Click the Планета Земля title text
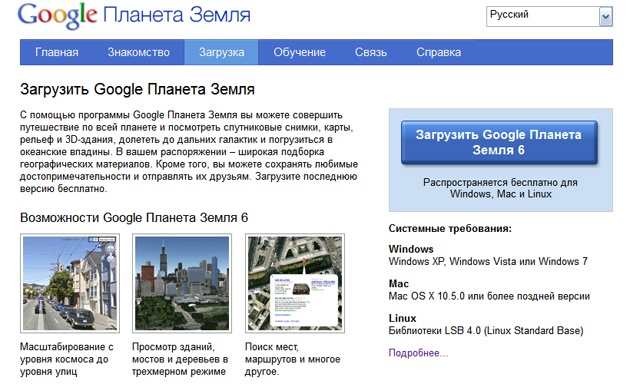 [176, 15]
